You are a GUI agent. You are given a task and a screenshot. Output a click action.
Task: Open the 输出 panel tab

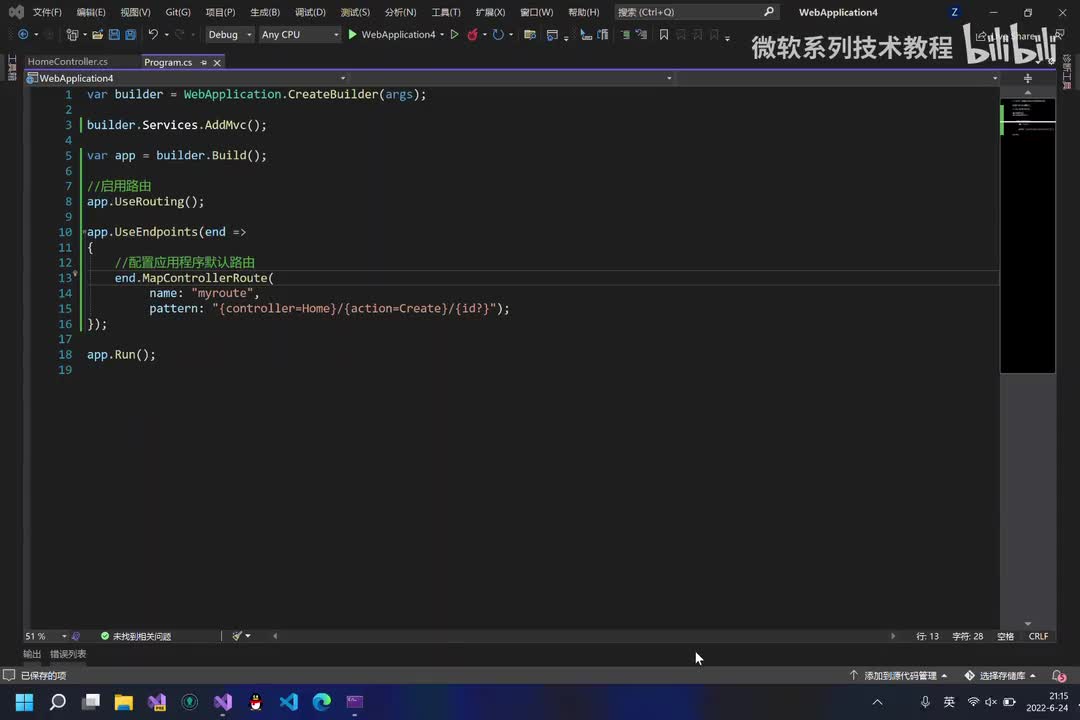(x=32, y=654)
